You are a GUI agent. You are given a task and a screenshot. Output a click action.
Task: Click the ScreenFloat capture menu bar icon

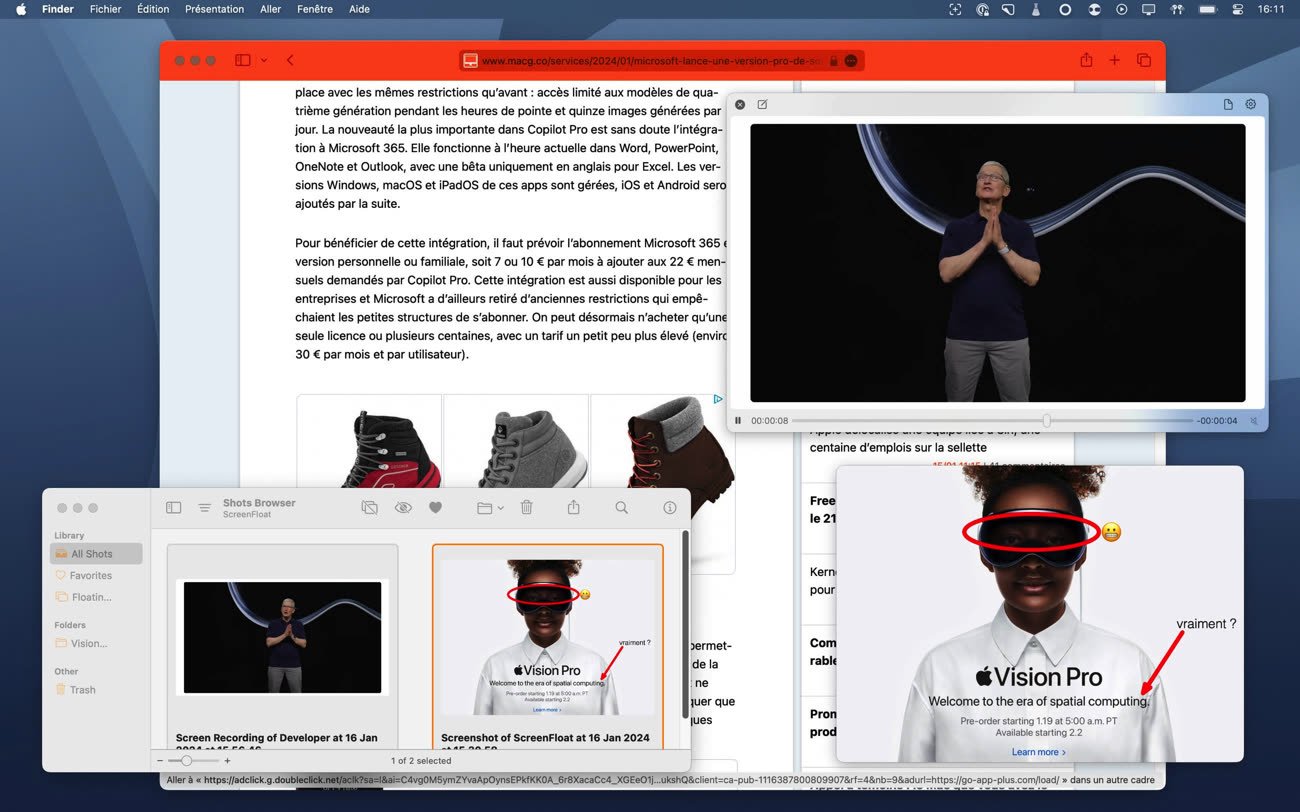(955, 9)
